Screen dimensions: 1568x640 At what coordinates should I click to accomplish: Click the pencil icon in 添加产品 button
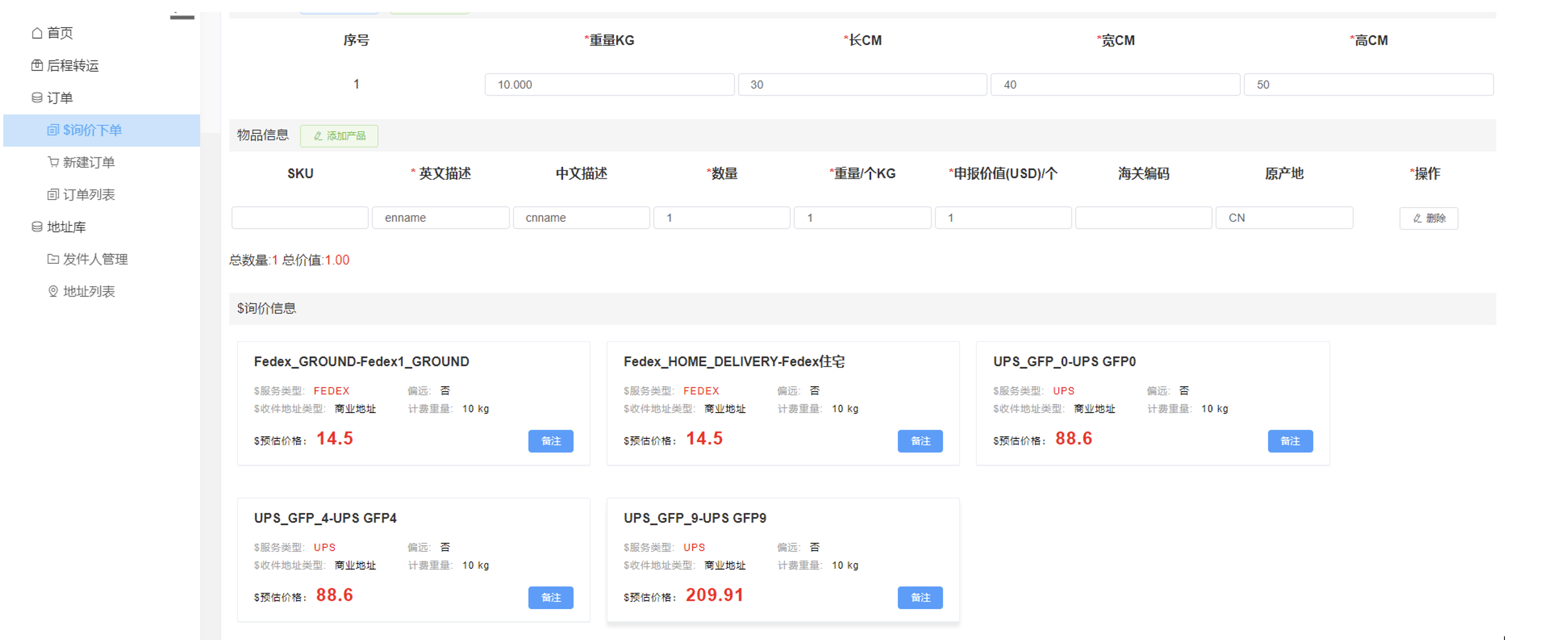318,136
